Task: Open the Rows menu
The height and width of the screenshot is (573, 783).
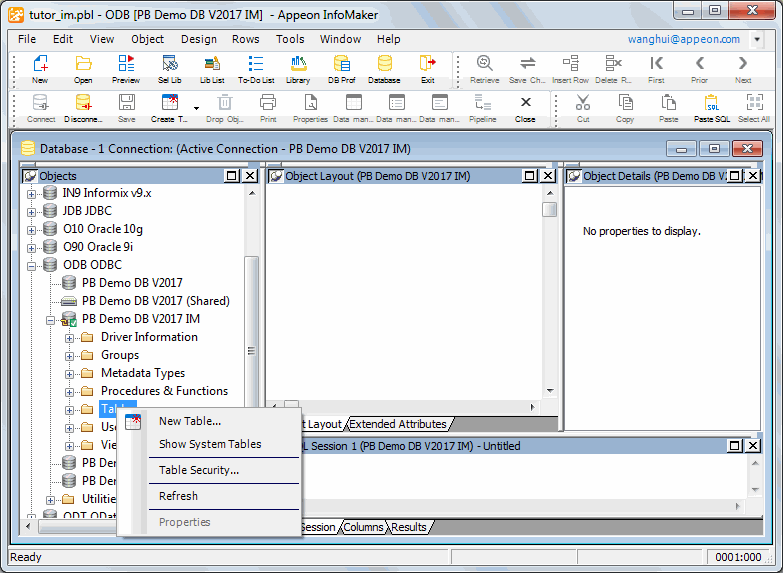Action: pyautogui.click(x=245, y=39)
